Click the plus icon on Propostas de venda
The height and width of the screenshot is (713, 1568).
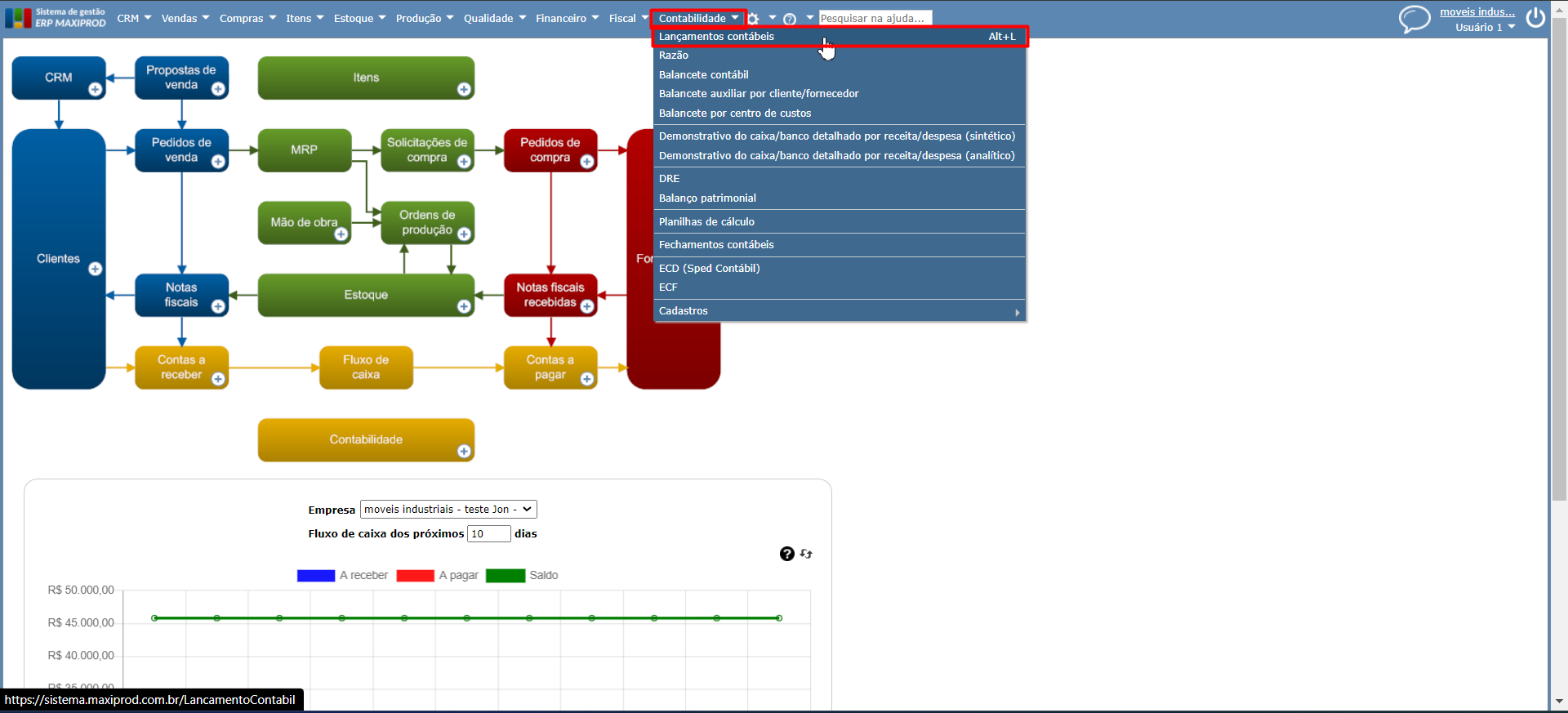click(218, 90)
